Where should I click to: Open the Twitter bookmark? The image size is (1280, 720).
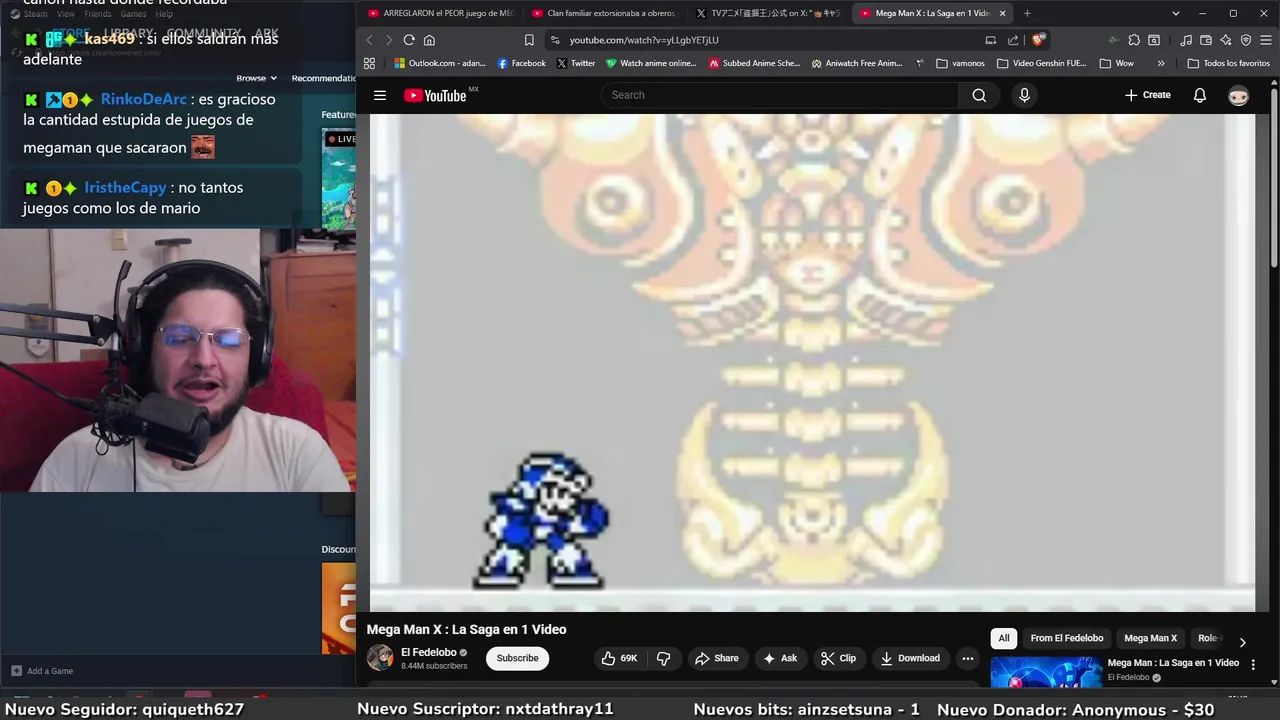(x=576, y=63)
